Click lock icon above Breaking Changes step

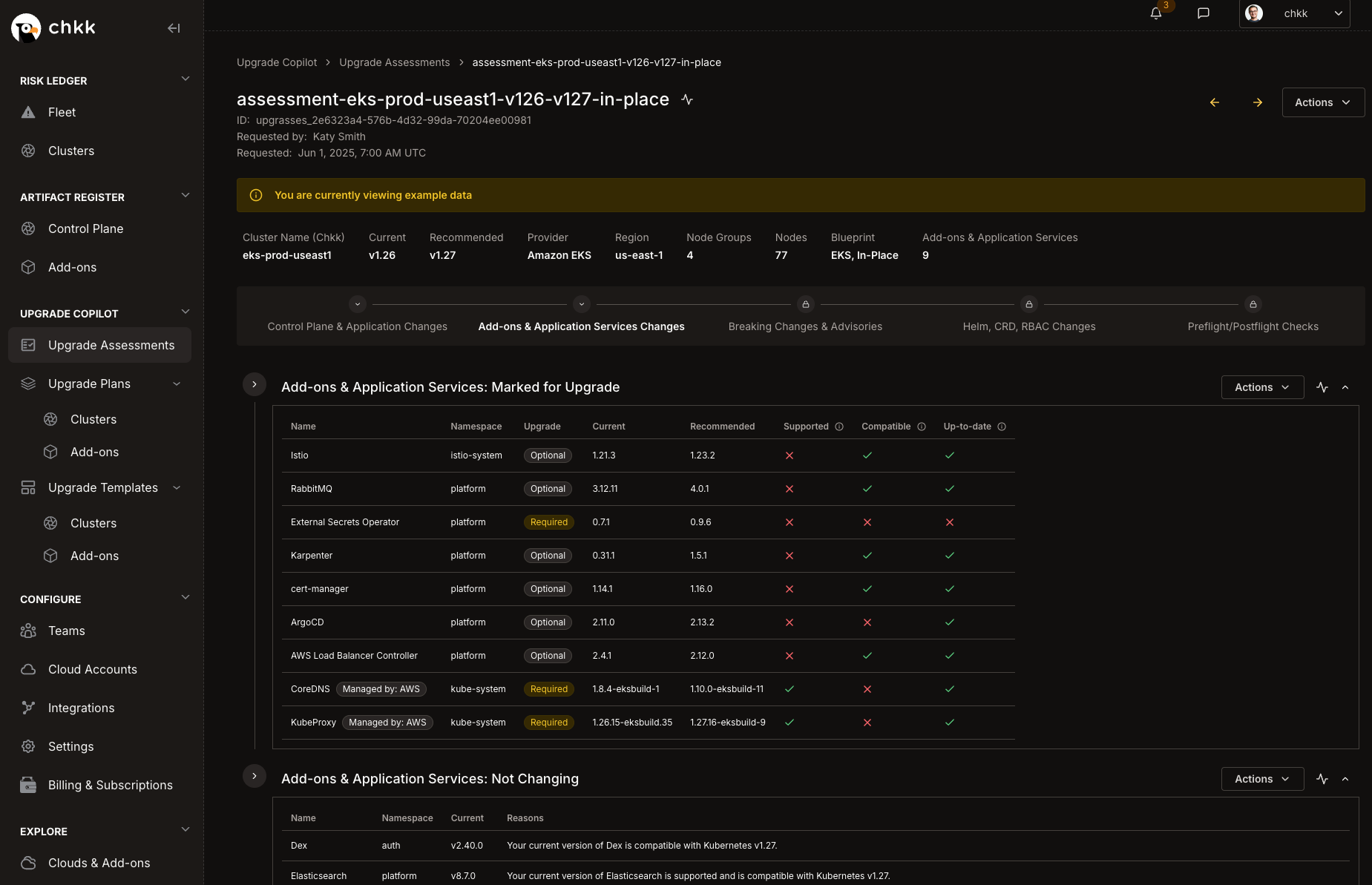tap(806, 304)
